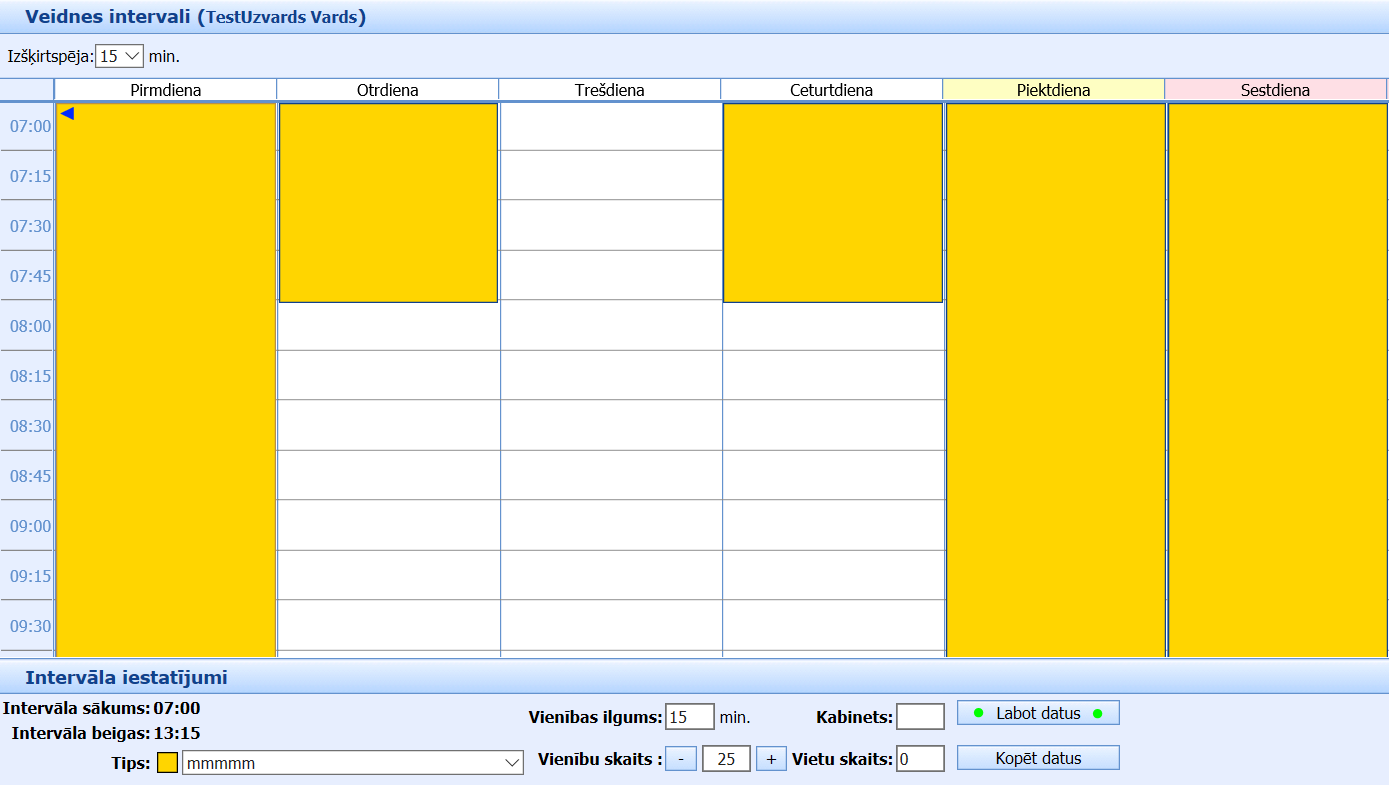
Task: Select the Trešdiena column header
Action: point(610,90)
